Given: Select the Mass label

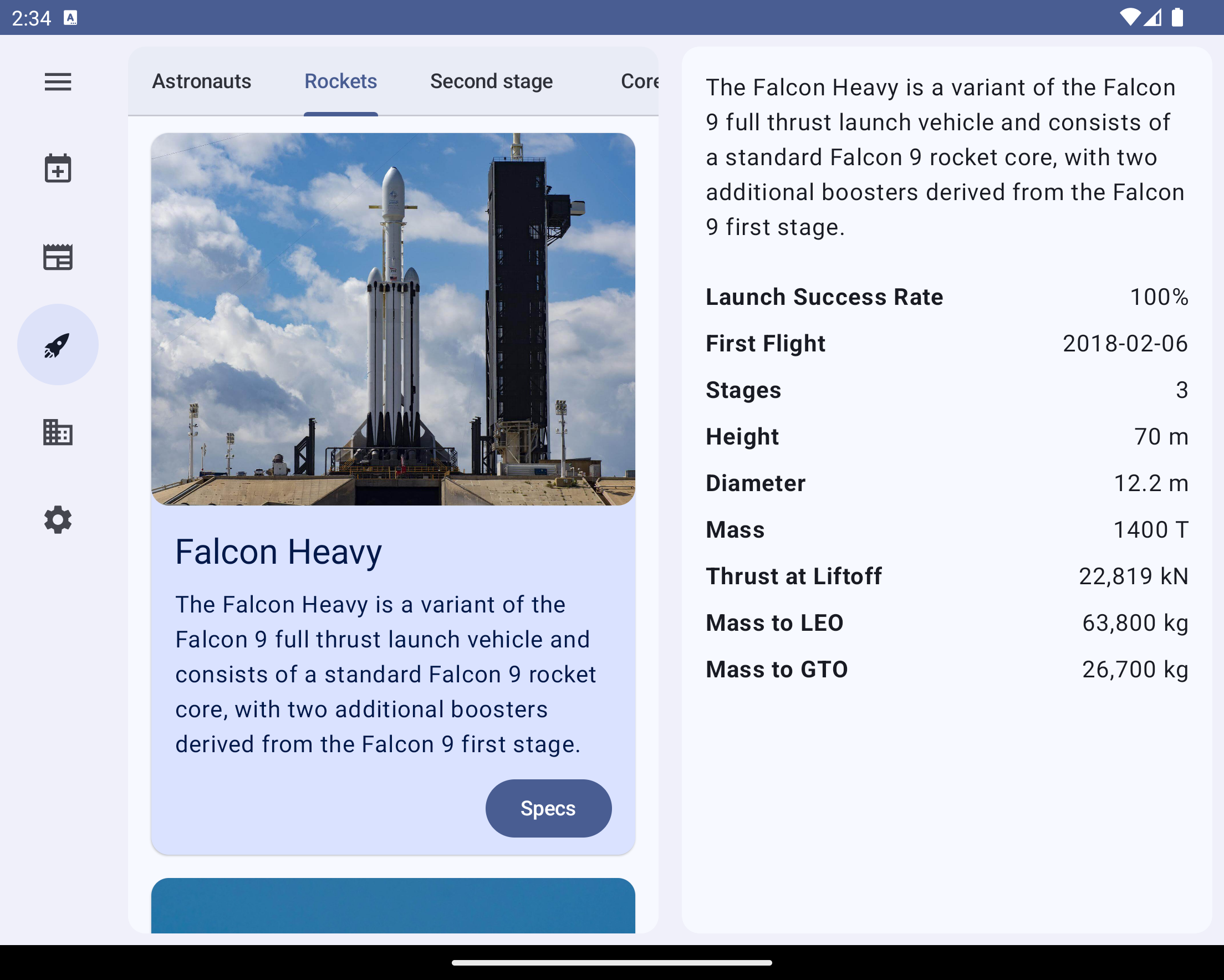Looking at the screenshot, I should 735,530.
